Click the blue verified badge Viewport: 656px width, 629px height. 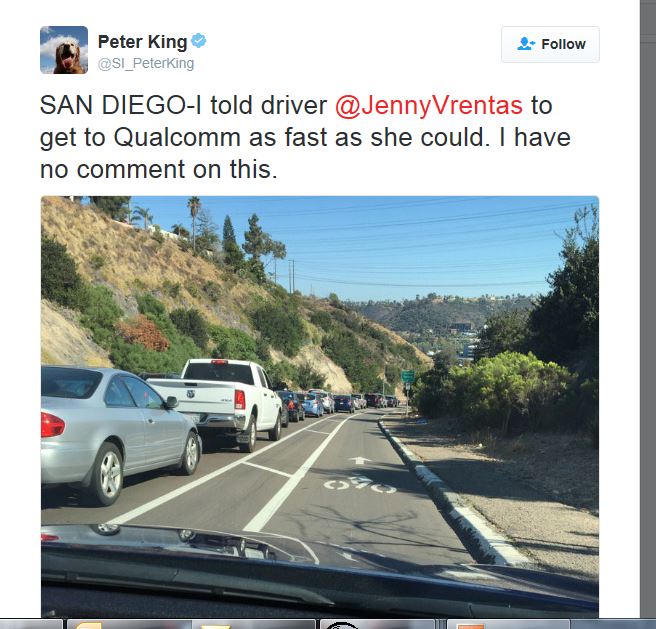click(x=198, y=41)
